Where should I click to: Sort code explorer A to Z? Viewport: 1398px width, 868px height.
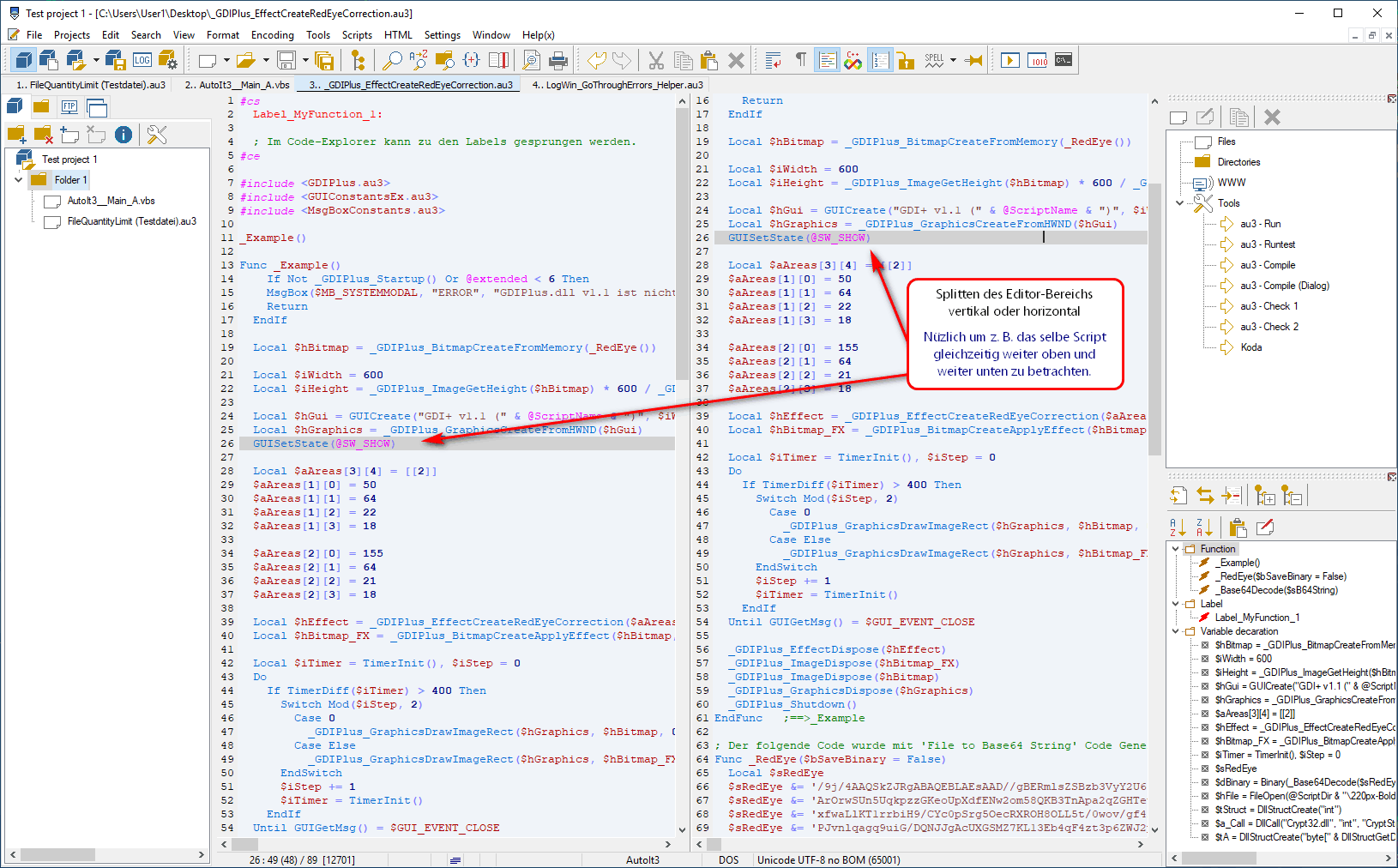click(x=1178, y=527)
